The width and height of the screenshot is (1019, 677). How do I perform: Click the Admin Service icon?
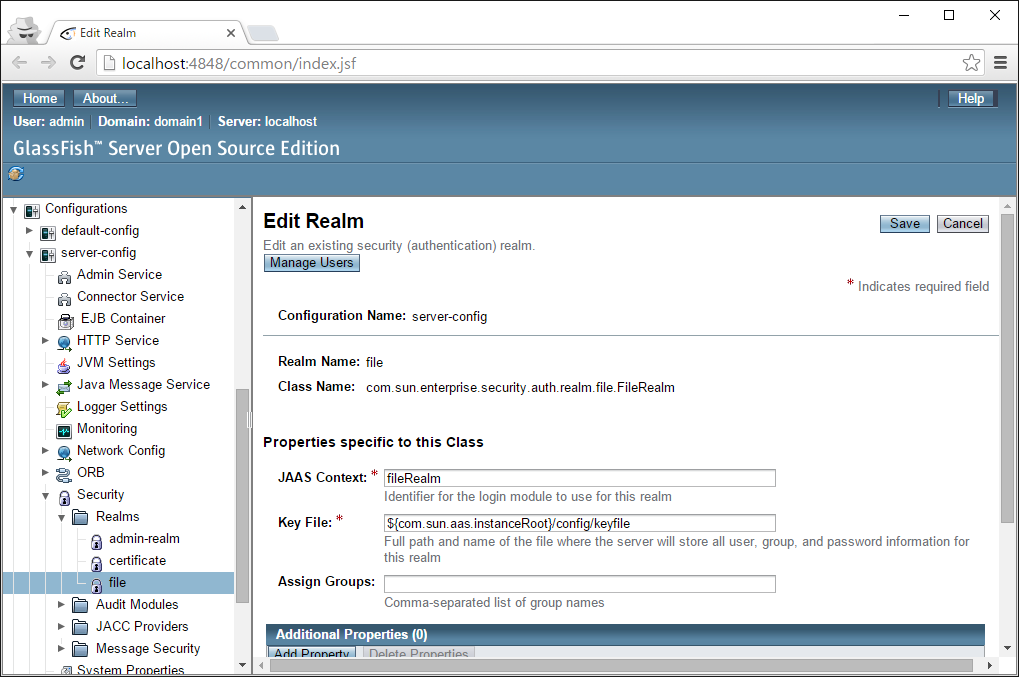tap(64, 277)
